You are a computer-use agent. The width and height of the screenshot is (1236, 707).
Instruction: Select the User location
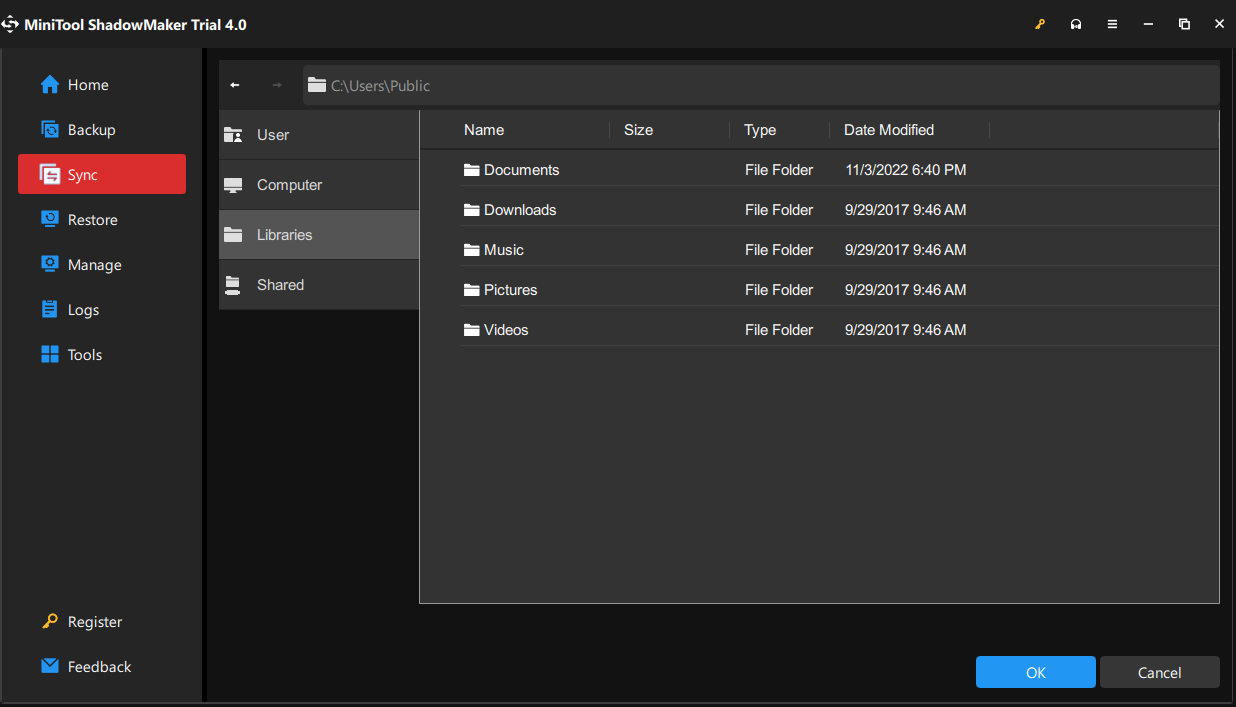(x=319, y=135)
